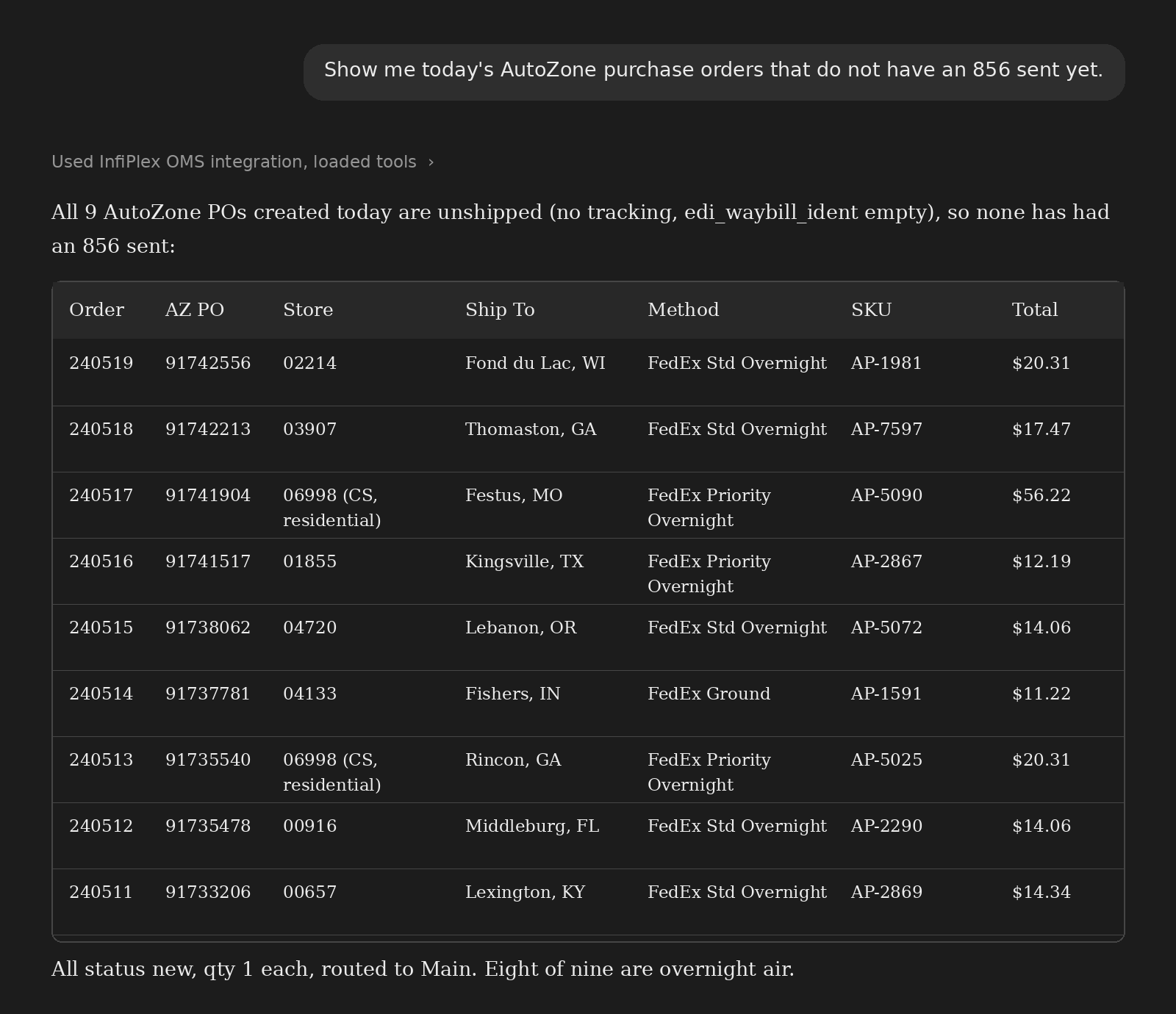Click the intro paragraph 'All 9 AutoZone POs'
The image size is (1176, 1014).
coord(581,229)
